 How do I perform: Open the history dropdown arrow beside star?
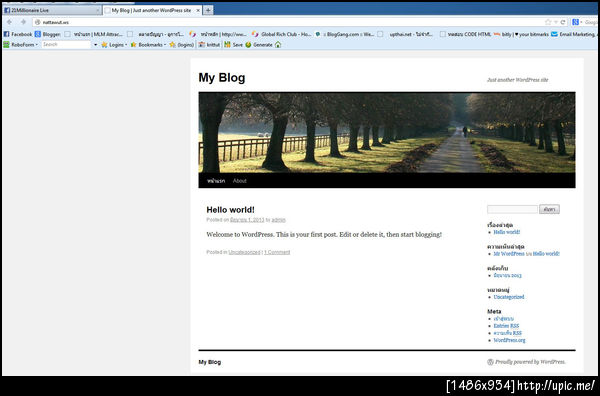click(x=556, y=22)
